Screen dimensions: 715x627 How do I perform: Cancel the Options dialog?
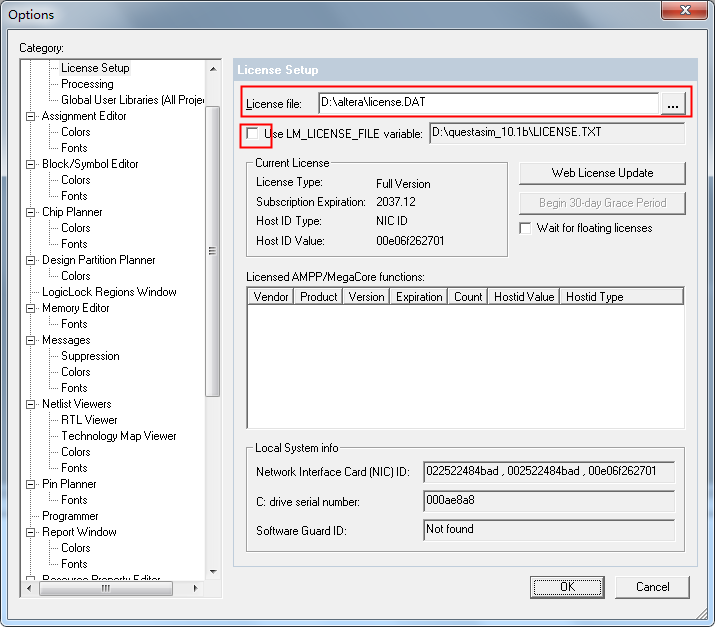pyautogui.click(x=652, y=587)
